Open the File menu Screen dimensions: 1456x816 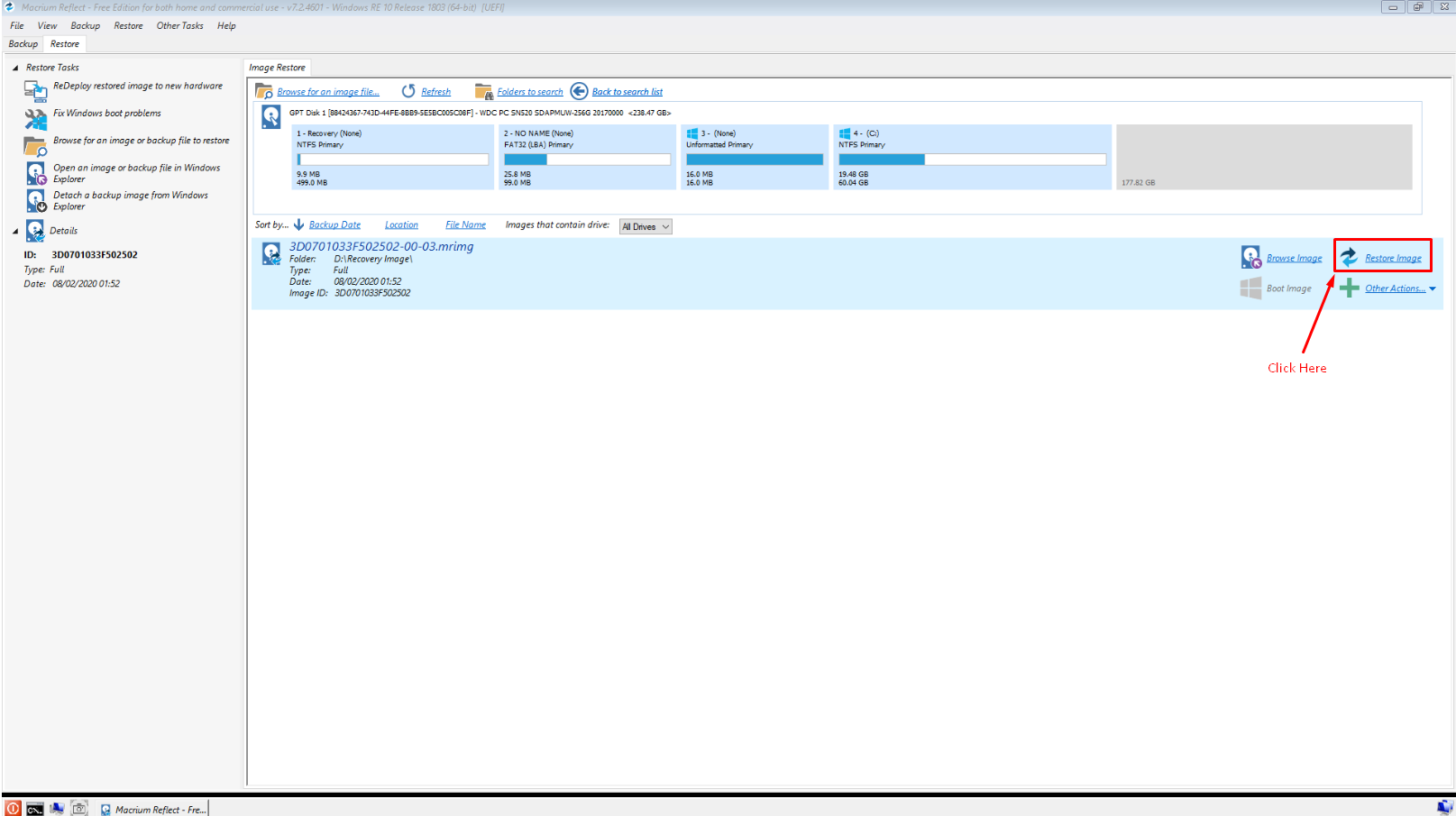click(x=17, y=25)
